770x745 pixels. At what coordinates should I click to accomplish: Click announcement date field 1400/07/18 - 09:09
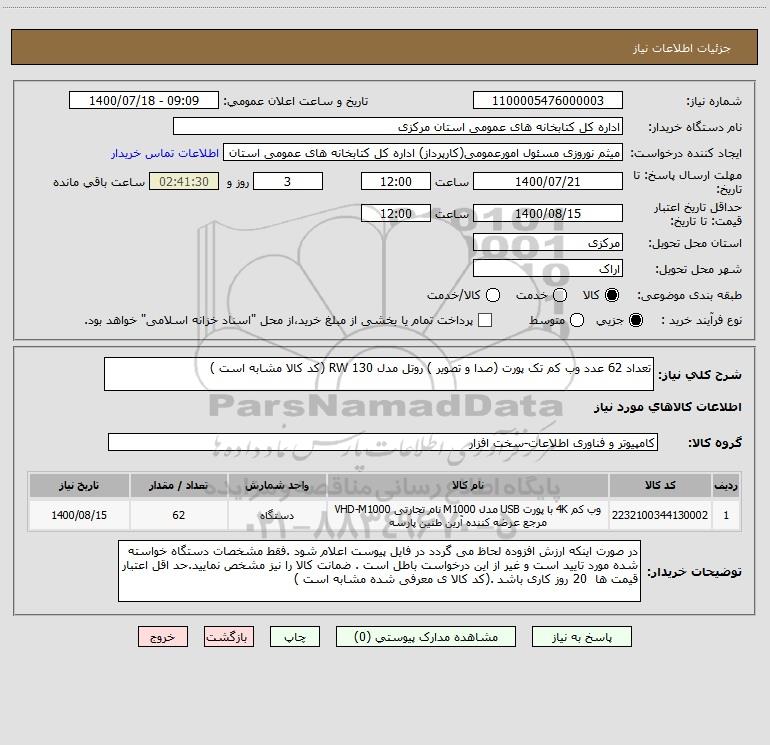tap(144, 101)
